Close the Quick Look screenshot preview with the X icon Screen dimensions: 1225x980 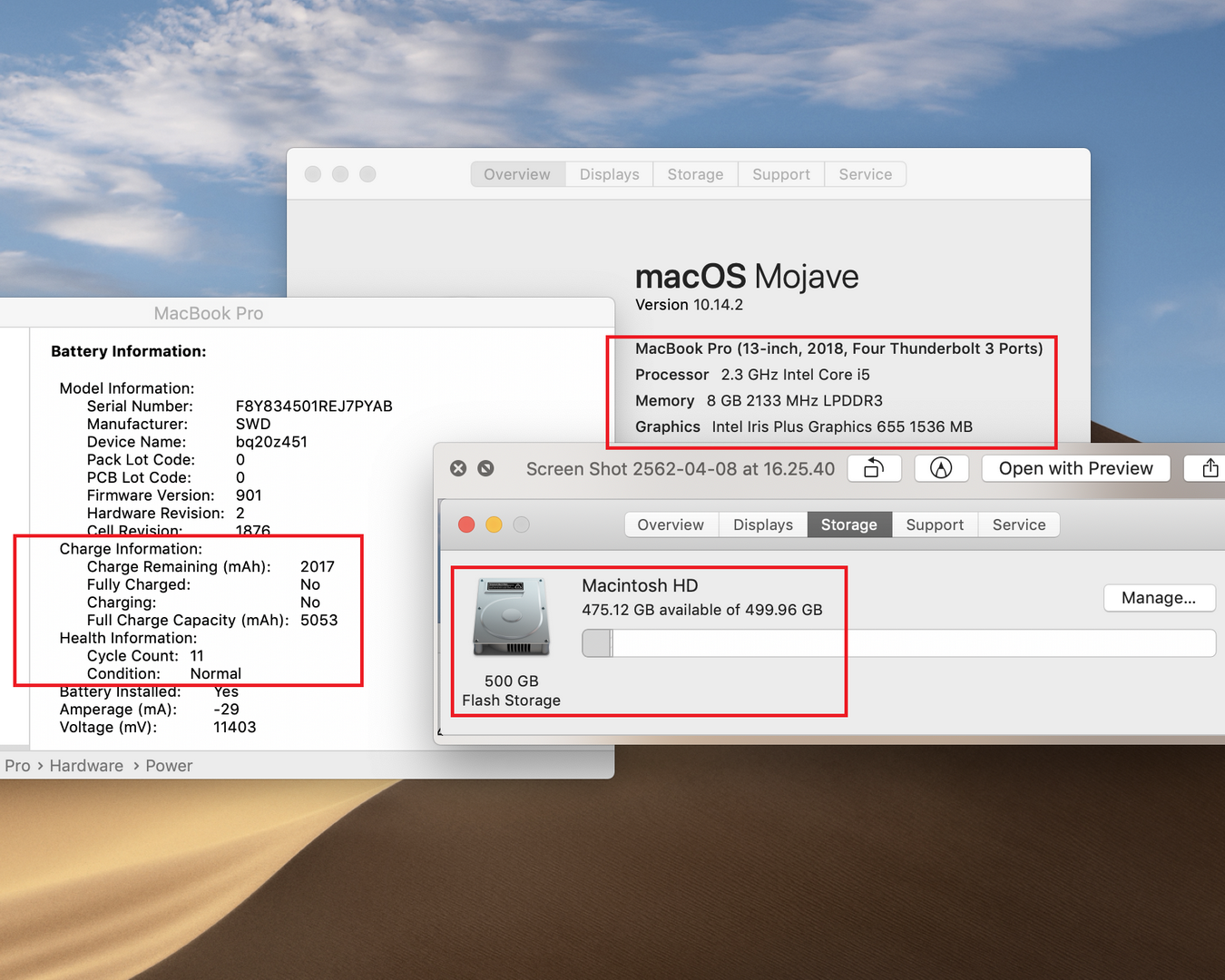point(458,468)
